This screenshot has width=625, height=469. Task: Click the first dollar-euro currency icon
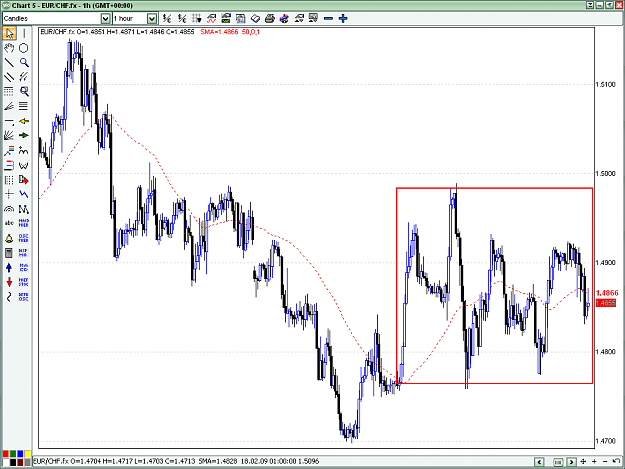167,18
